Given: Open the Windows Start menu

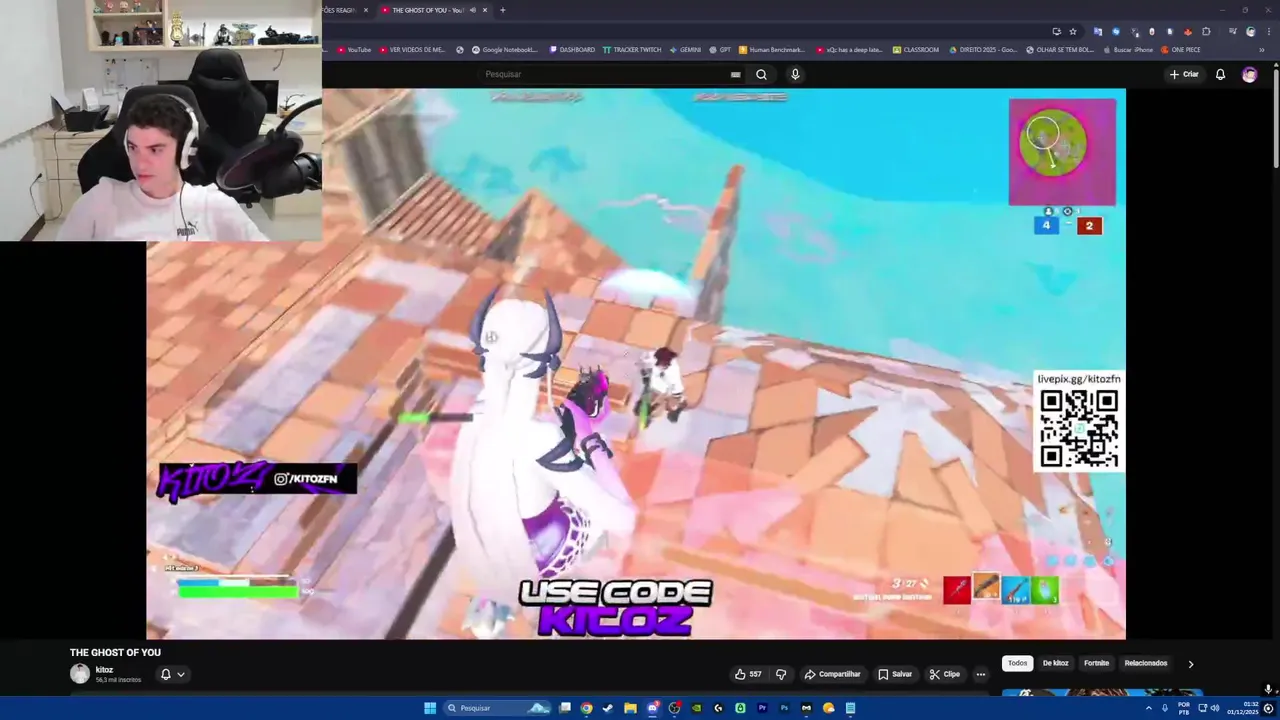Looking at the screenshot, I should 430,708.
